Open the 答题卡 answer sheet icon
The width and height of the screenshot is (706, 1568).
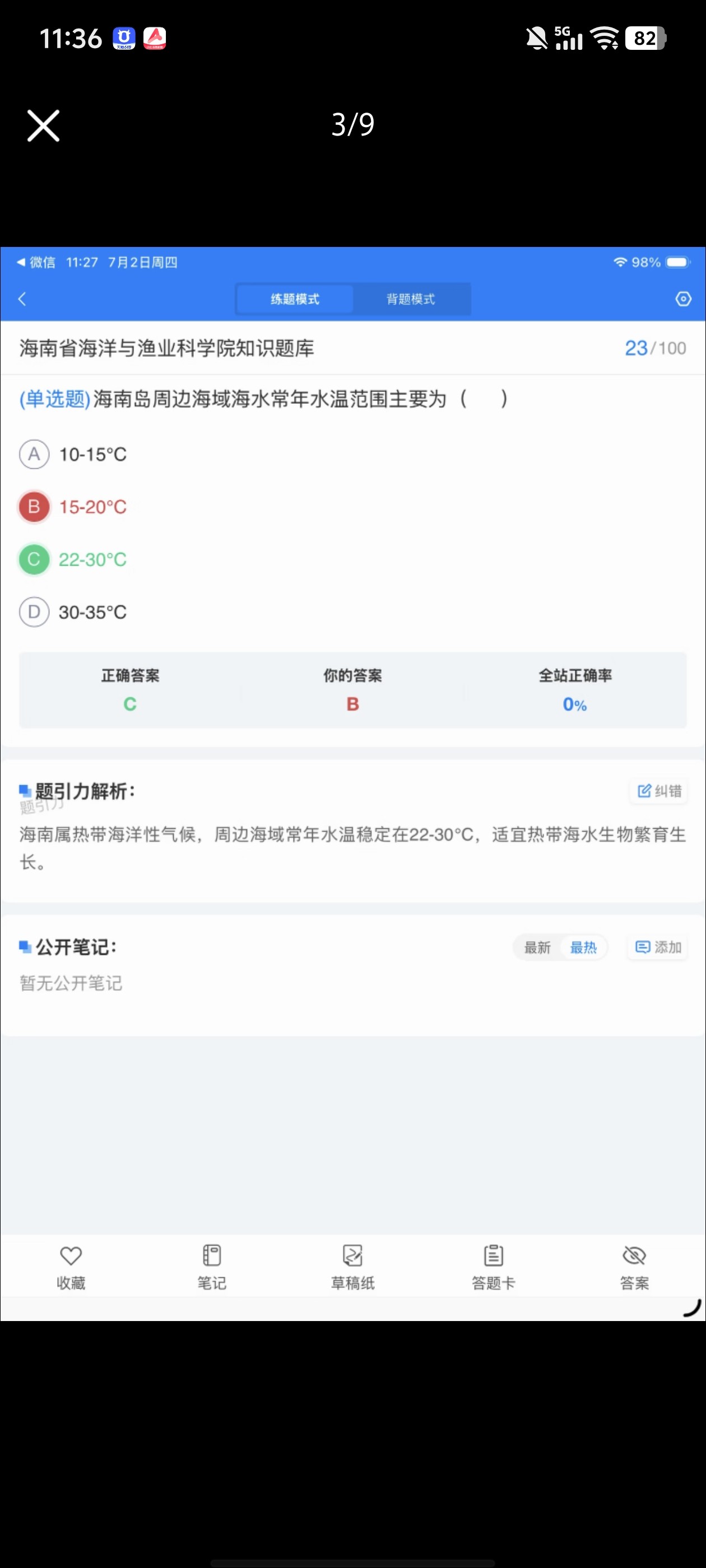pos(494,1255)
